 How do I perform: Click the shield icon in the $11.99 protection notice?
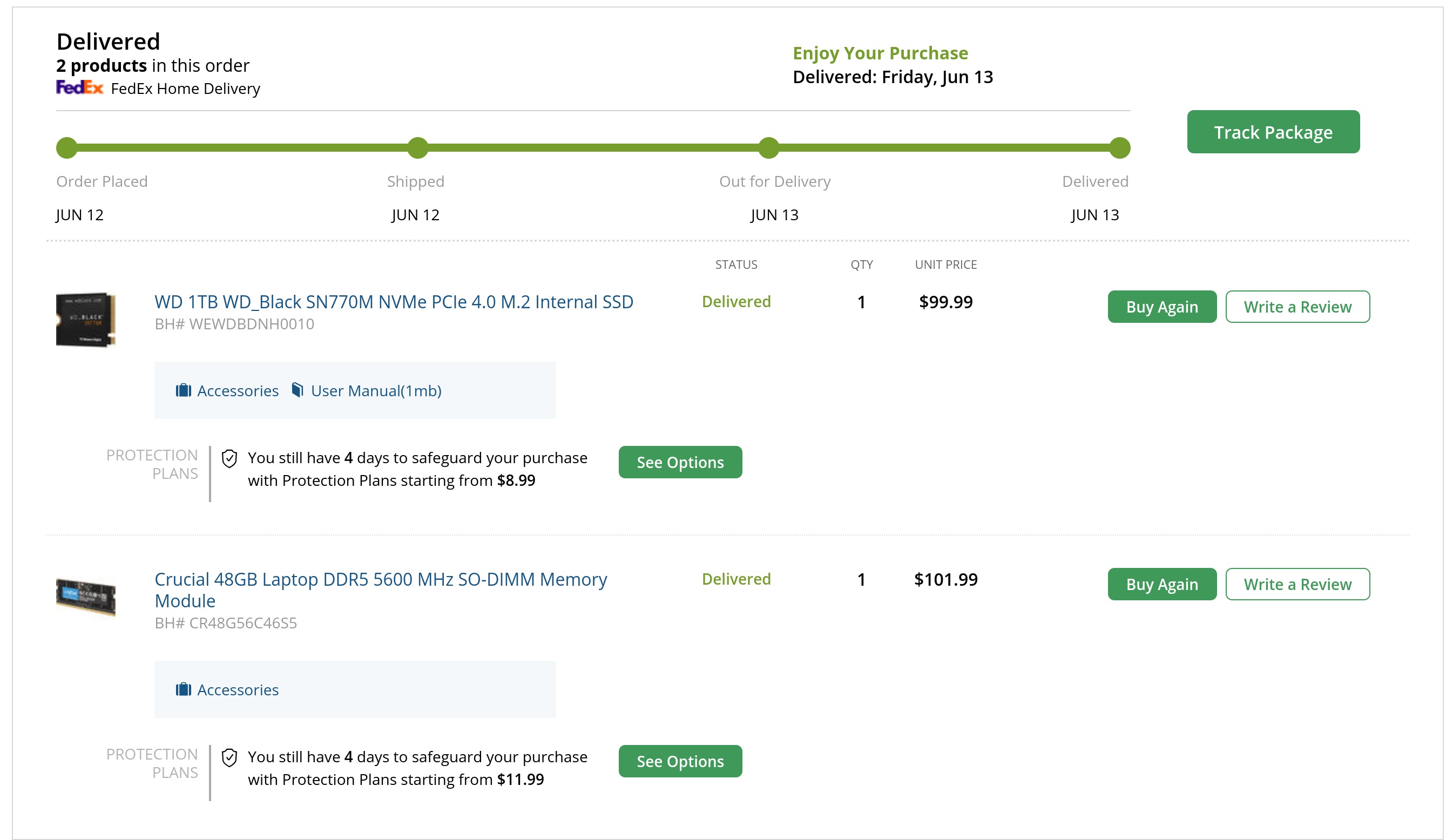229,757
